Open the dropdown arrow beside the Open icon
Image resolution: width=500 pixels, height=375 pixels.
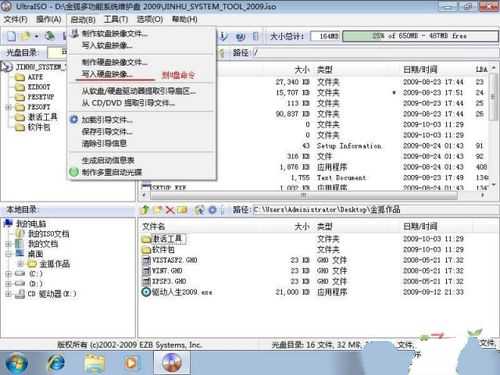point(36,36)
